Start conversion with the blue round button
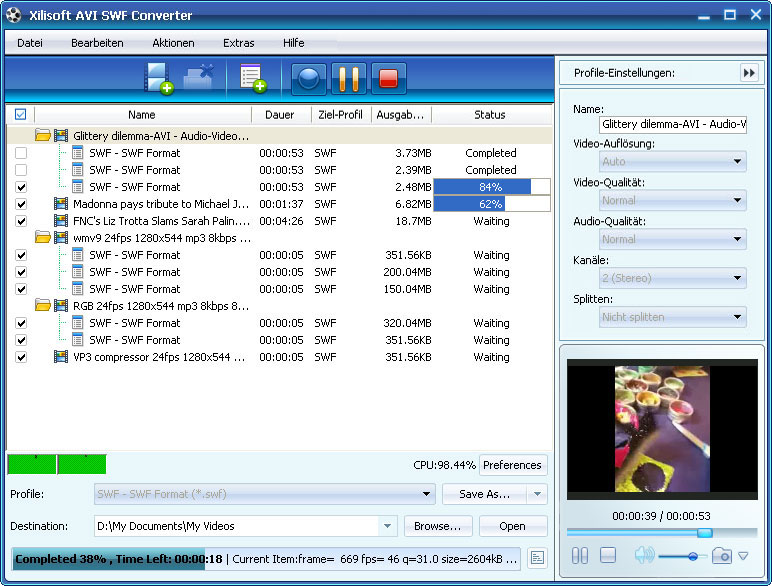Screen dimensions: 772x586 tap(309, 79)
